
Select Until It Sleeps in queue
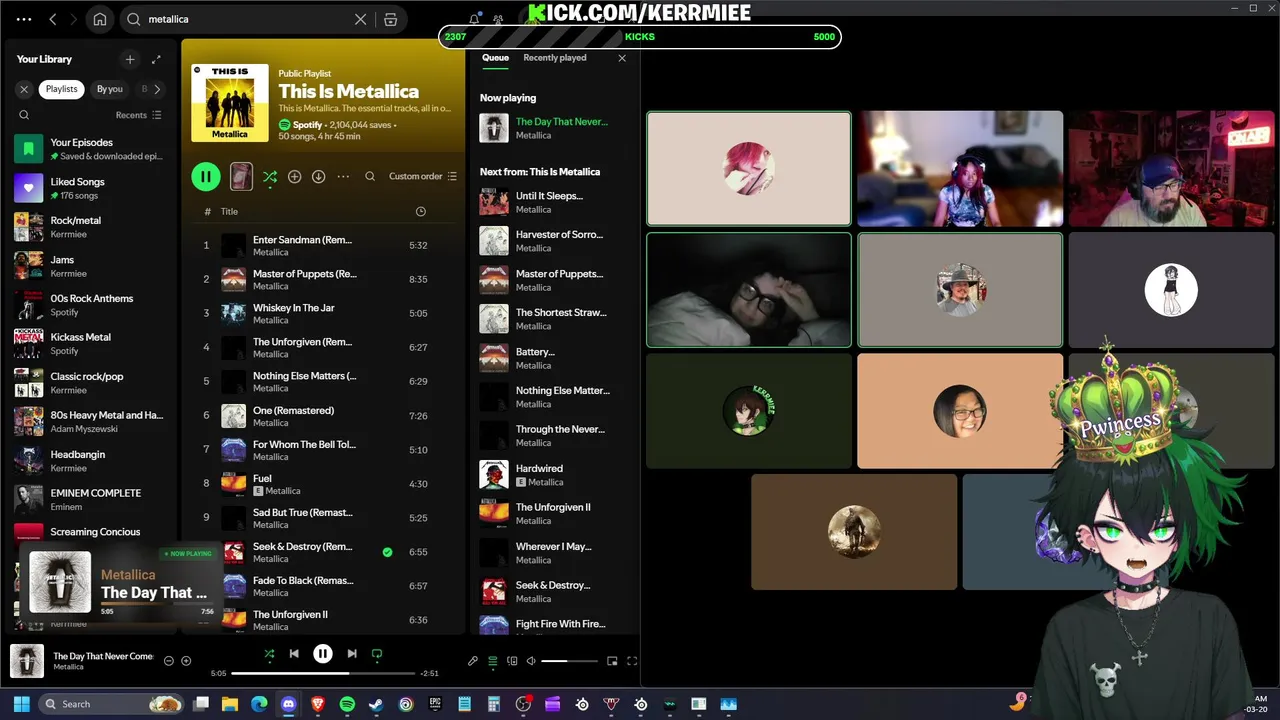(554, 202)
